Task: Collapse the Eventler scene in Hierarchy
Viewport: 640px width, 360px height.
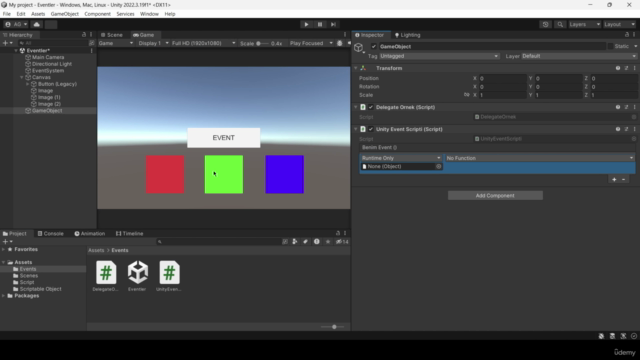Action: click(x=16, y=51)
